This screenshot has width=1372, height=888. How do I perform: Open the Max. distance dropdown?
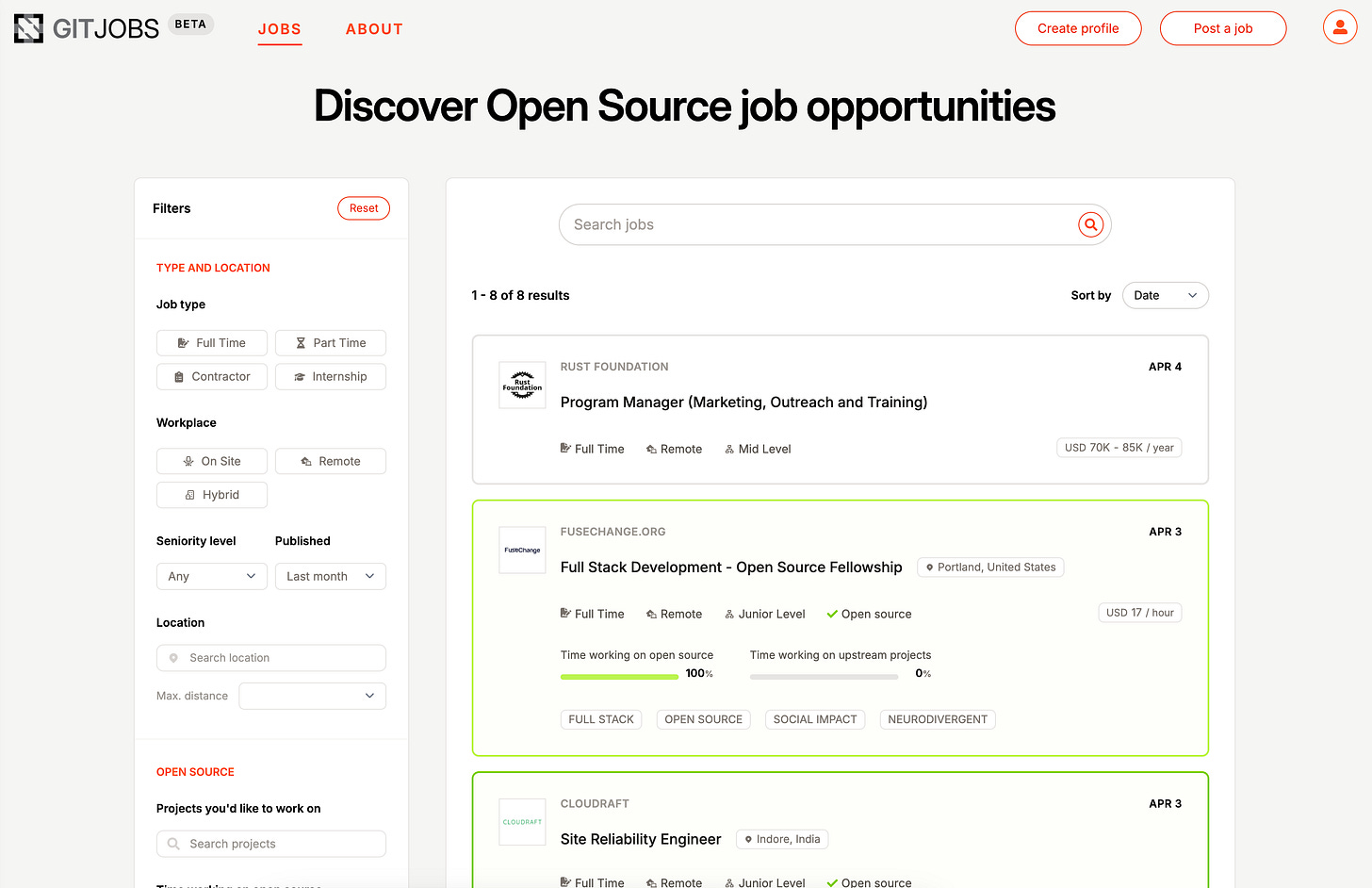coord(313,696)
